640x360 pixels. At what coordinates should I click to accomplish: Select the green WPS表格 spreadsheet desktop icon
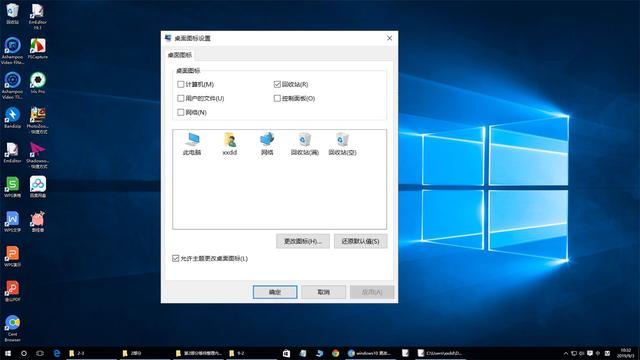[x=12, y=187]
